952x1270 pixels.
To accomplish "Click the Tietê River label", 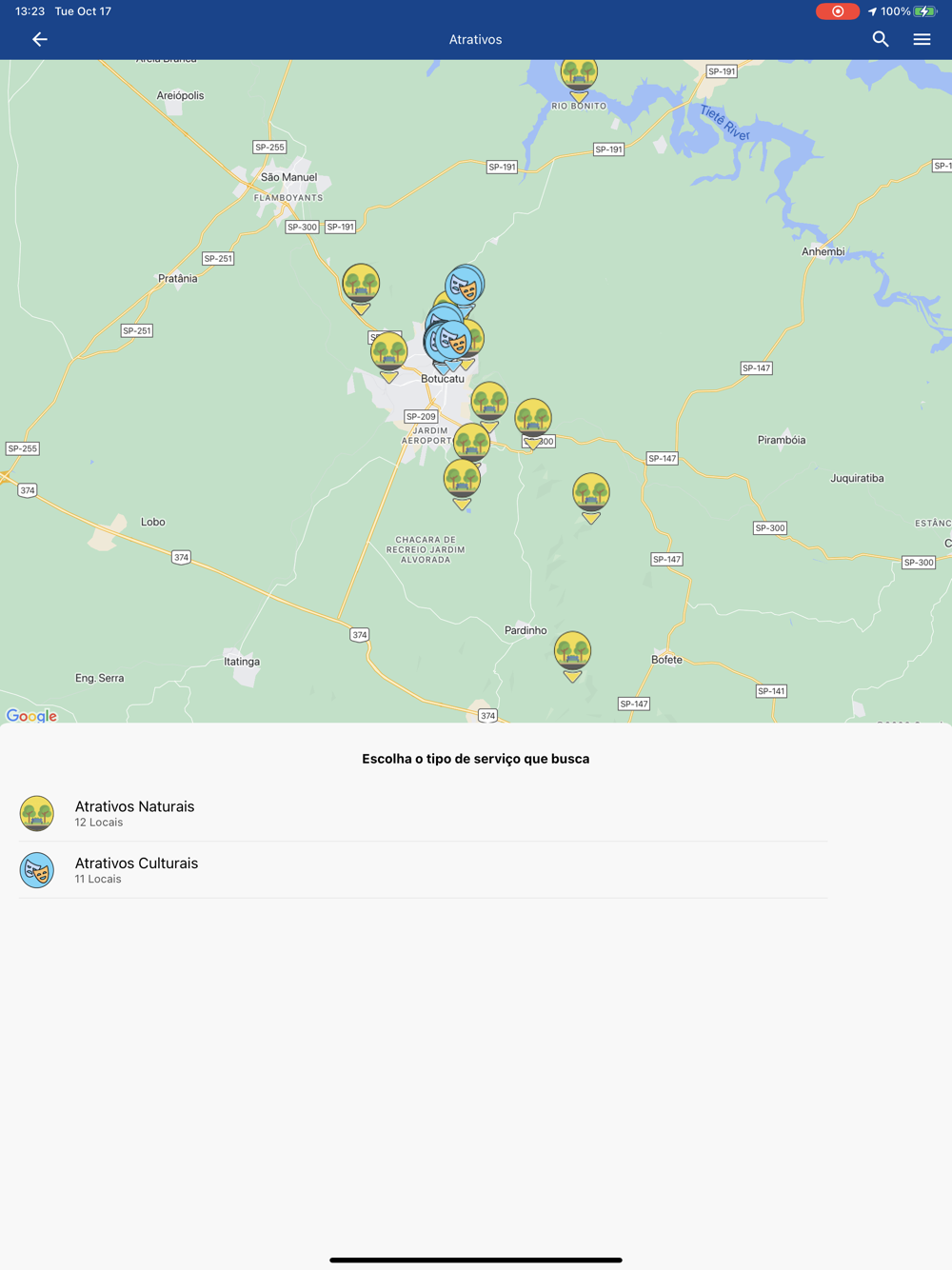I will pyautogui.click(x=724, y=124).
